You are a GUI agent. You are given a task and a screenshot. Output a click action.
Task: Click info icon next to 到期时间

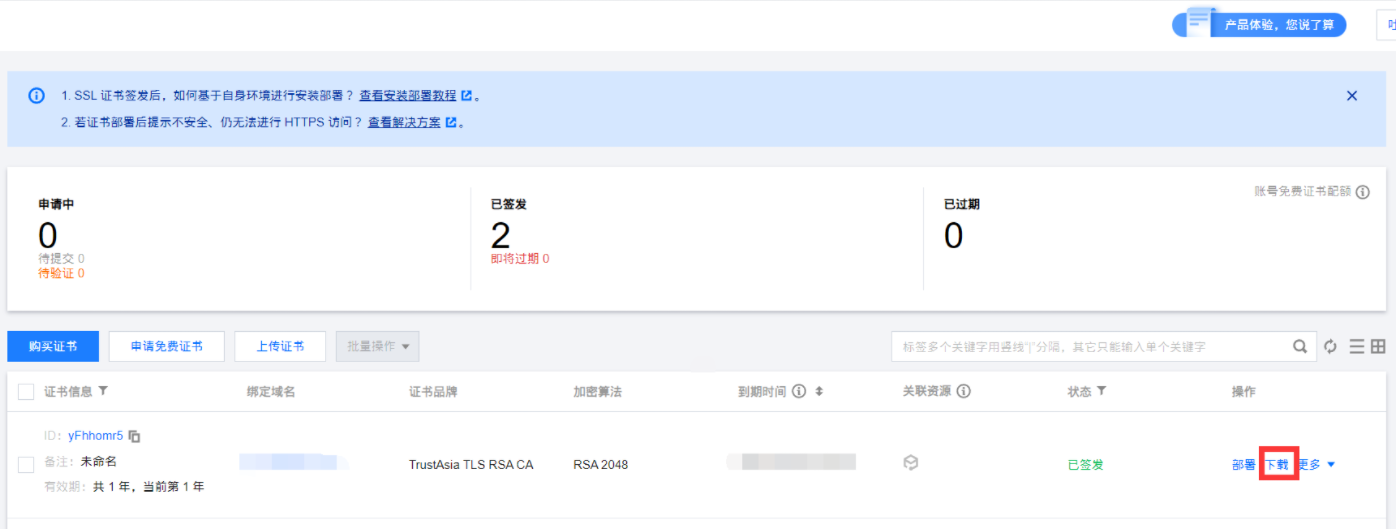click(x=799, y=392)
